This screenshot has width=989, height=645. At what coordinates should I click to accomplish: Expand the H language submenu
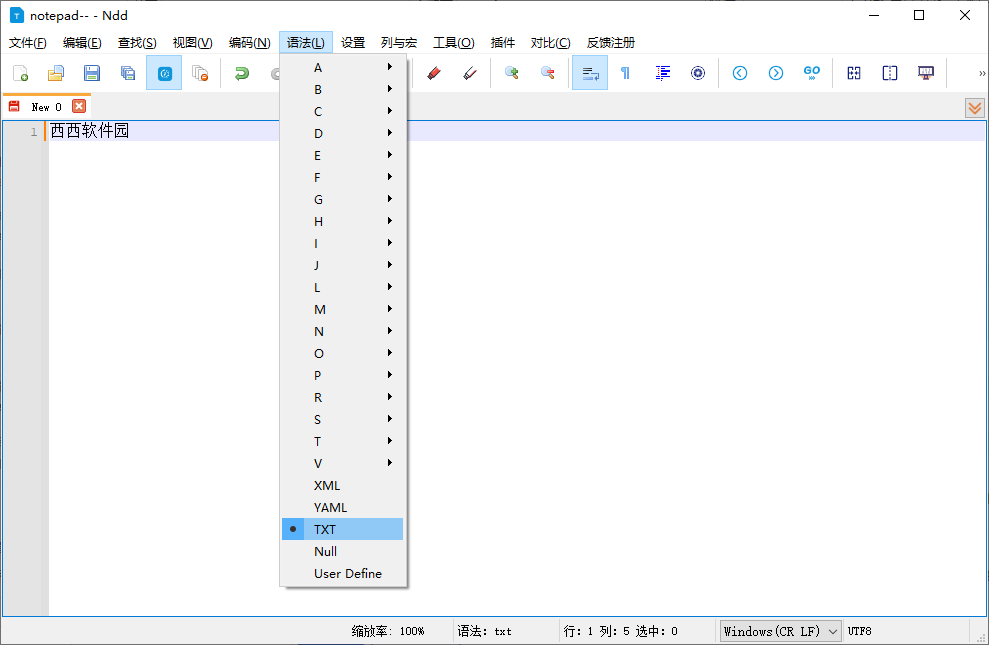342,221
